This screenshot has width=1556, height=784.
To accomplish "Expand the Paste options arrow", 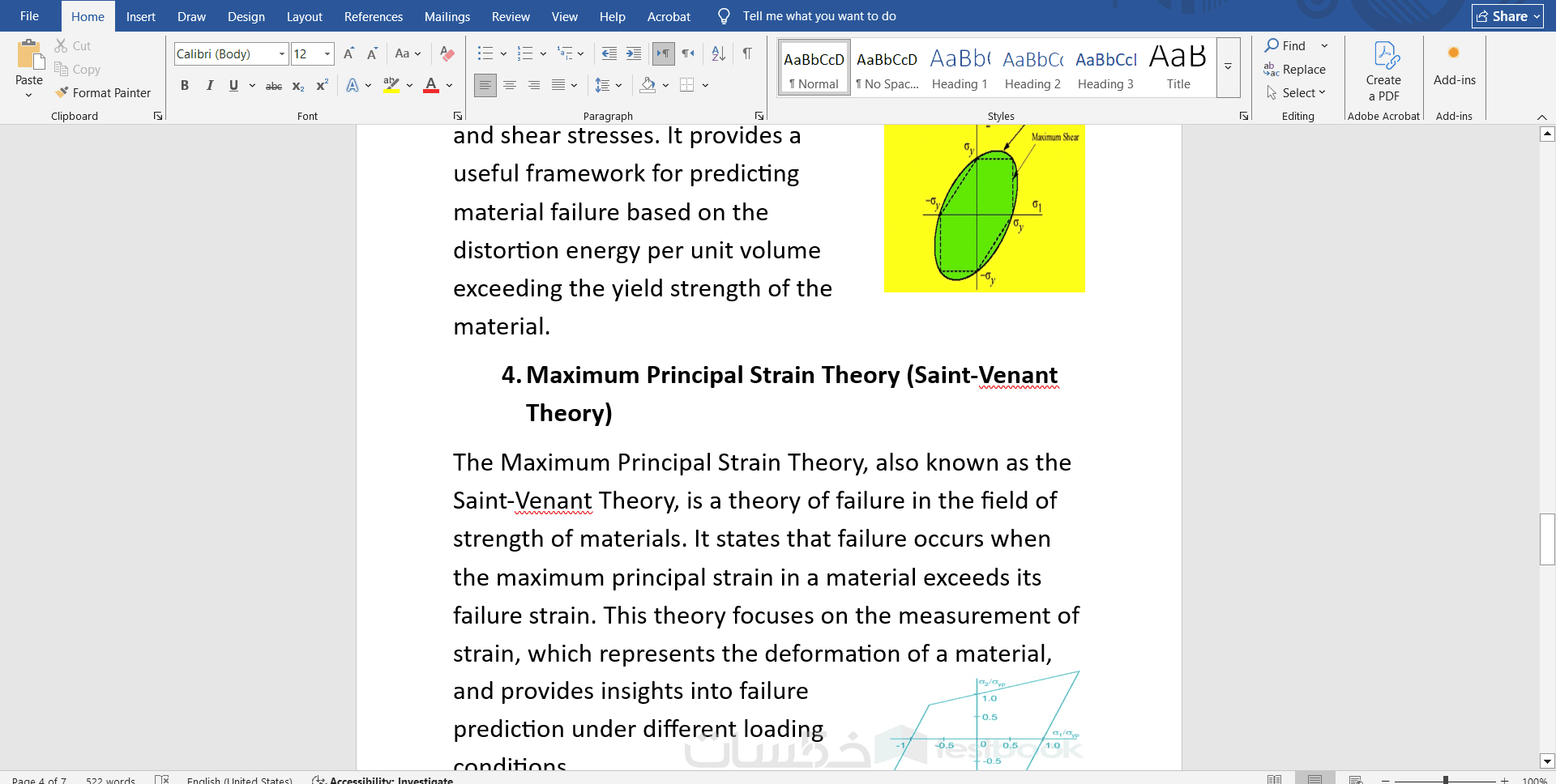I will [x=29, y=96].
